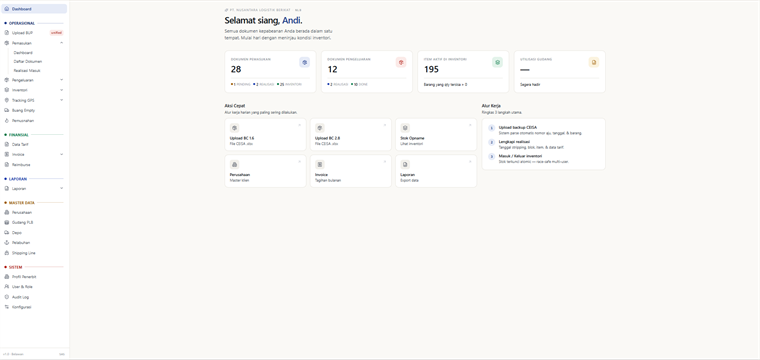Open Upload BUP via its document icon
Viewport: 760px width, 360px height.
[x=7, y=32]
